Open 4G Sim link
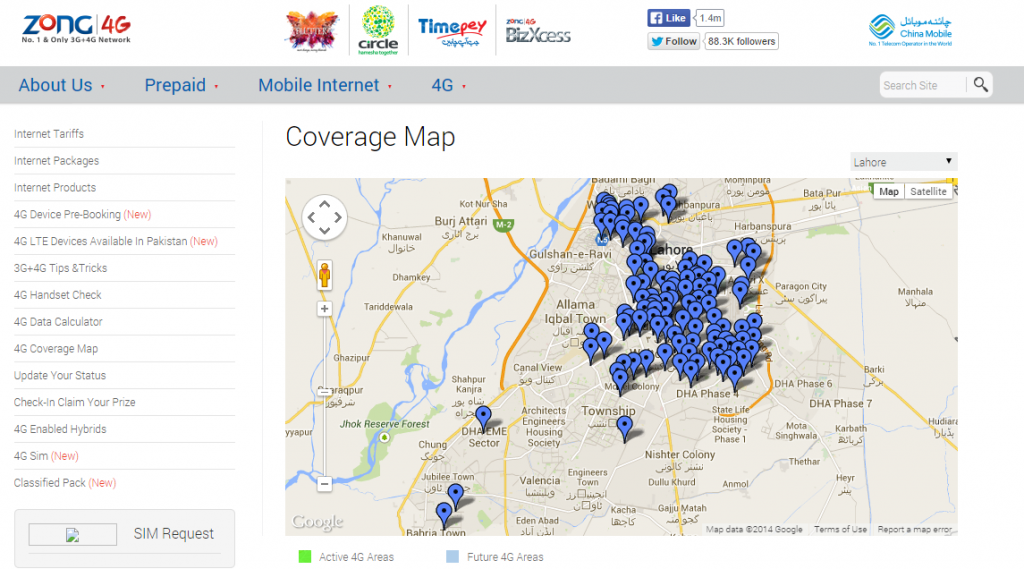 click(46, 456)
